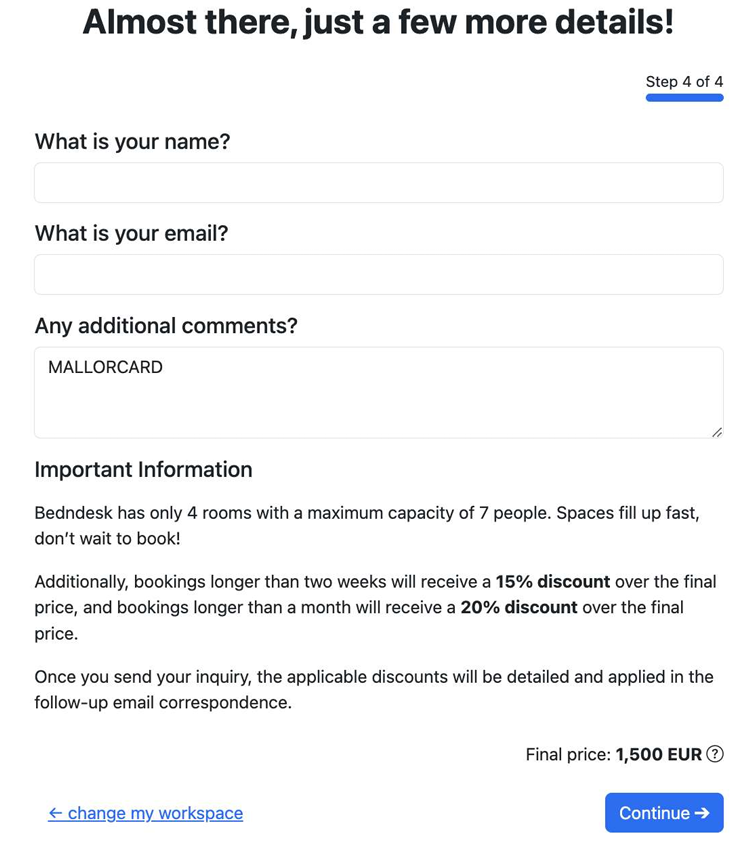Click the "Almost there" page title
The width and height of the screenshot is (753, 841).
[x=378, y=22]
